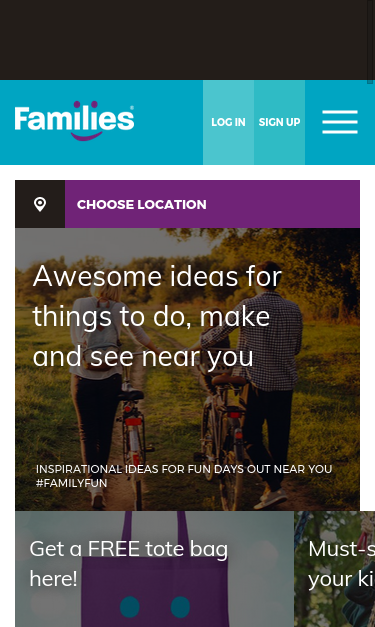The height and width of the screenshot is (627, 375).
Task: Click the 'your ki…' text on the right card
Action: click(341, 579)
